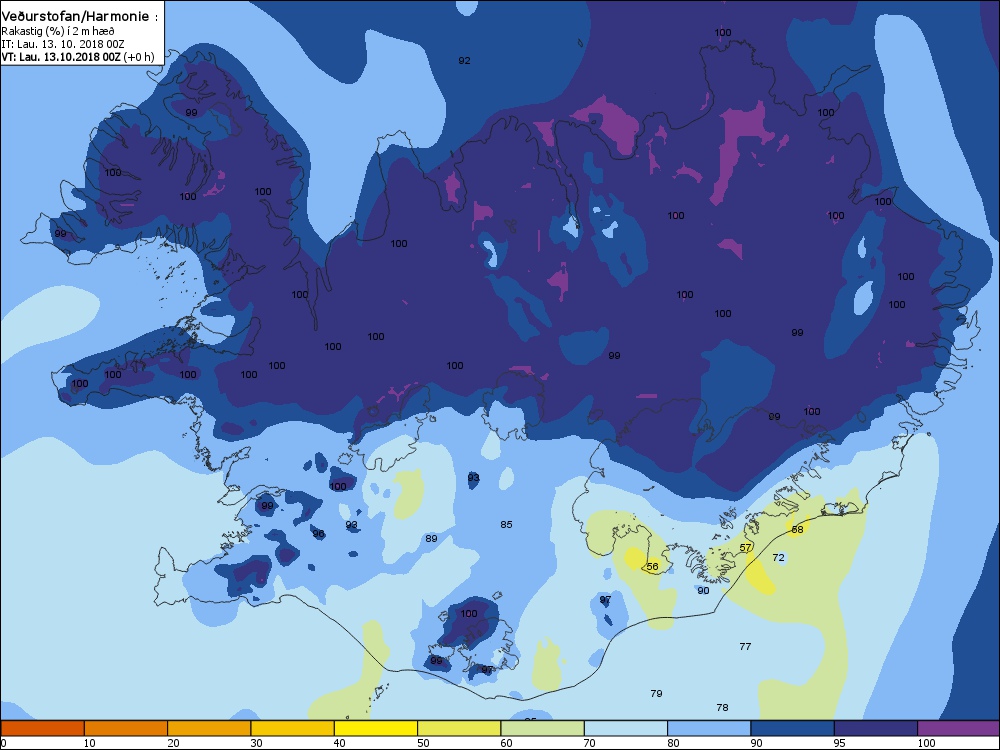The width and height of the screenshot is (1000, 750).
Task: Click the legend tick label 100
Action: click(x=926, y=743)
